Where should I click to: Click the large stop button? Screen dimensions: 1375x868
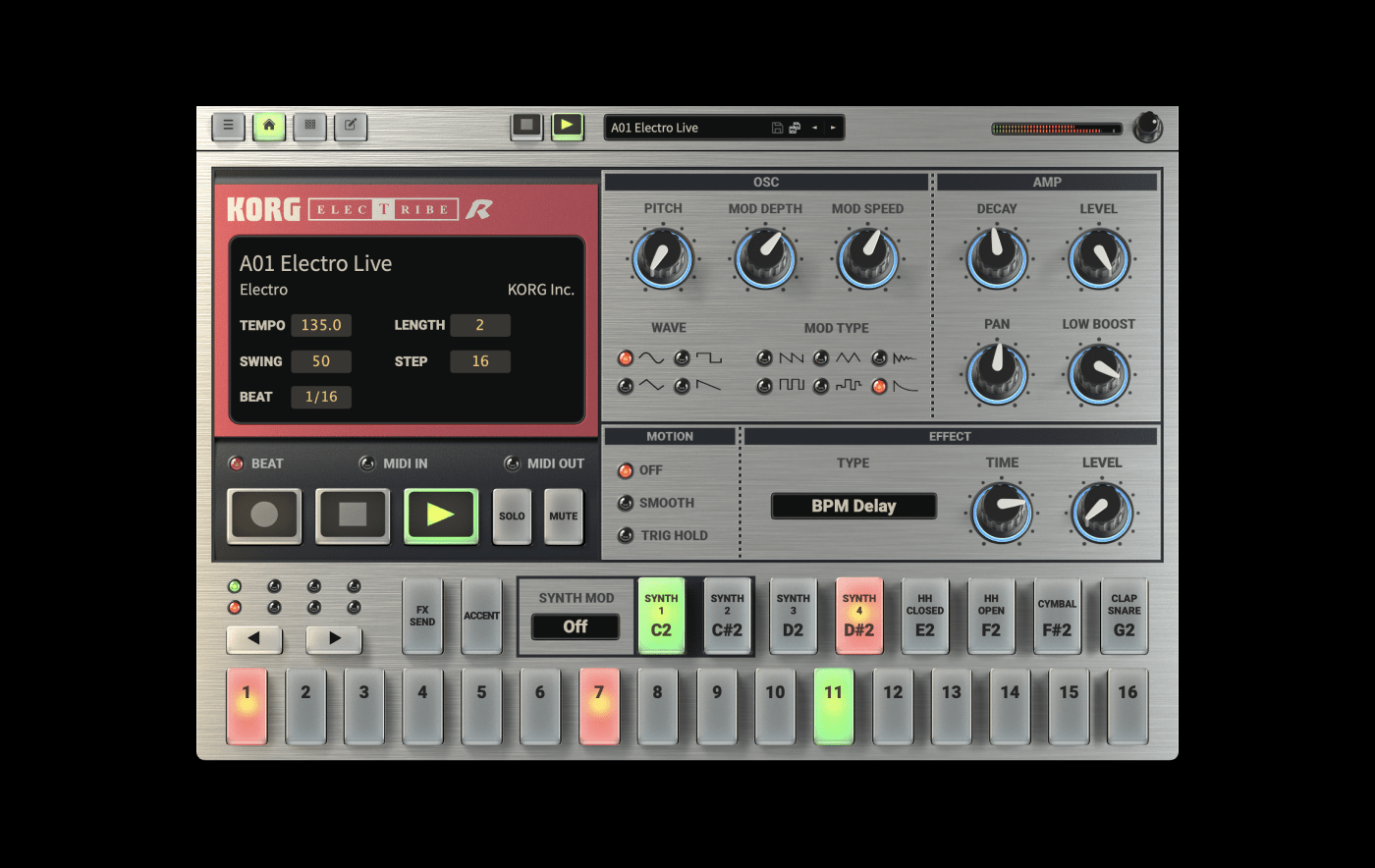353,515
